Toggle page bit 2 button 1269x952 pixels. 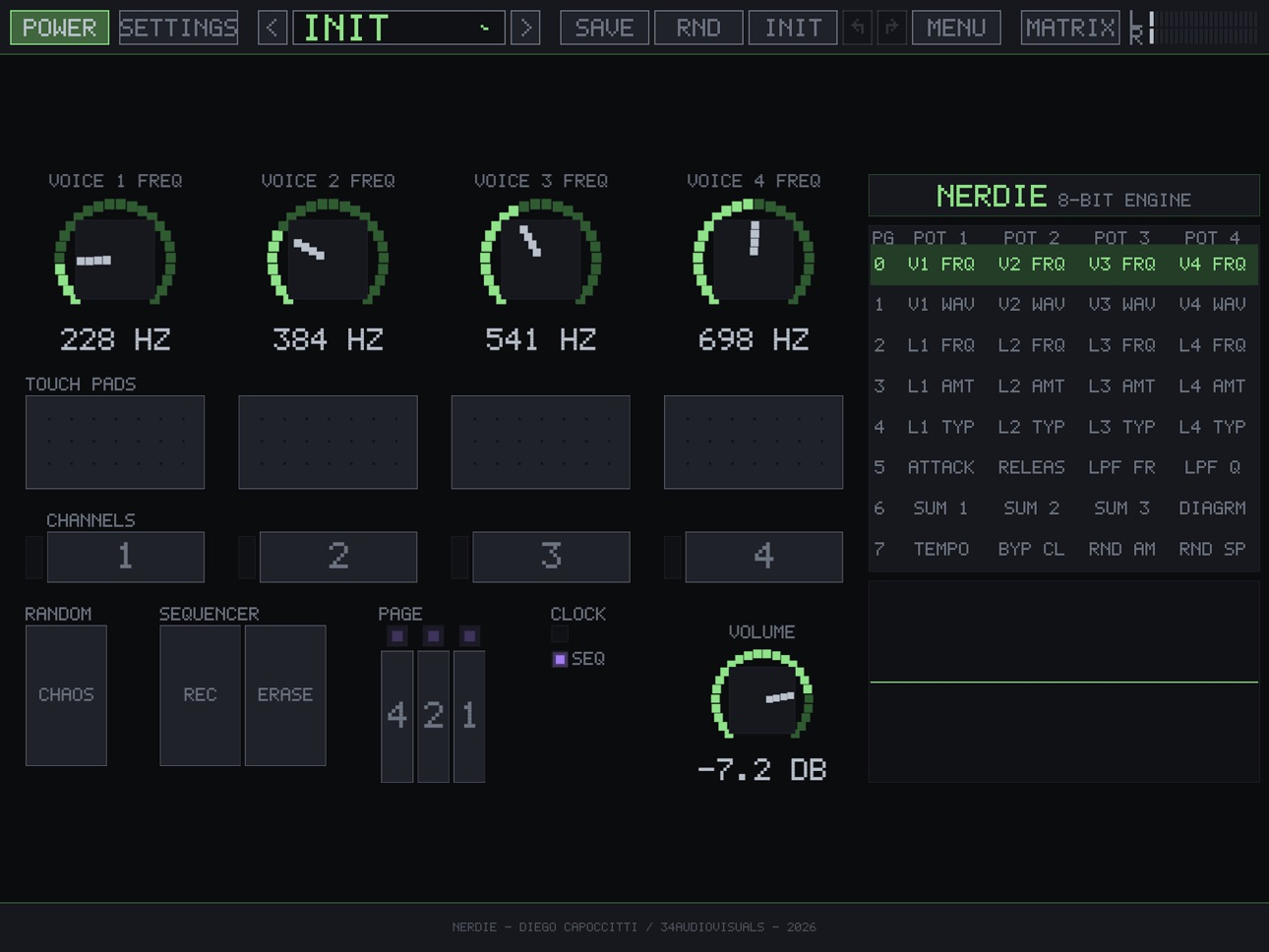click(x=433, y=716)
